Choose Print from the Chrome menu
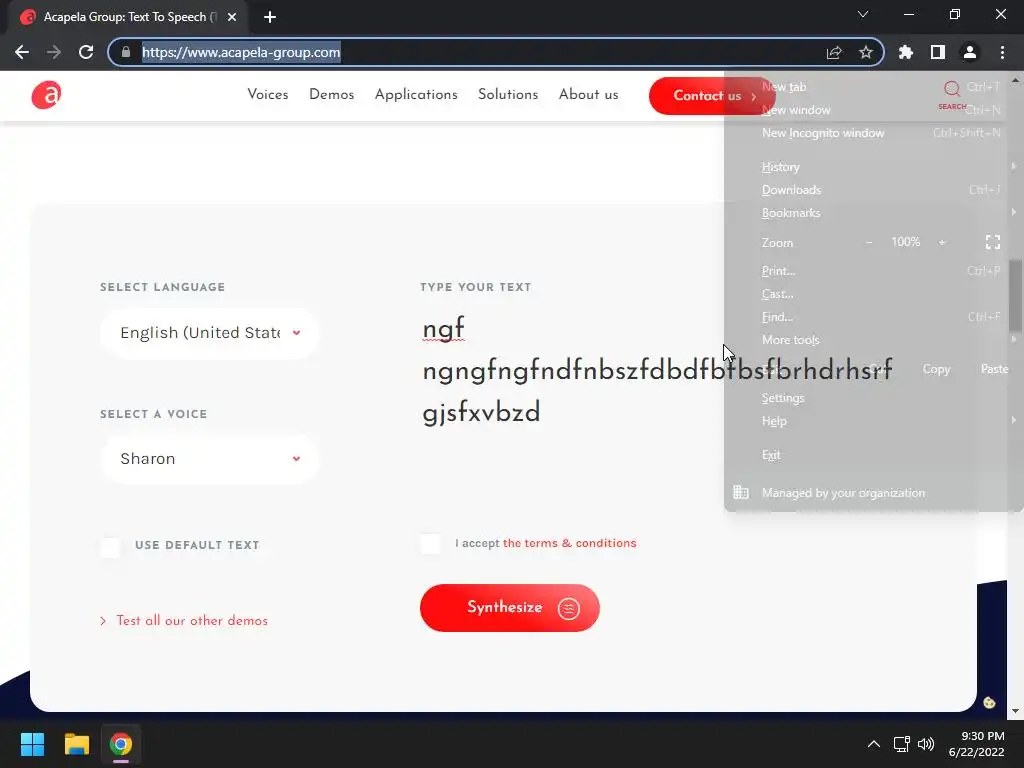The width and height of the screenshot is (1024, 768). tap(873, 270)
